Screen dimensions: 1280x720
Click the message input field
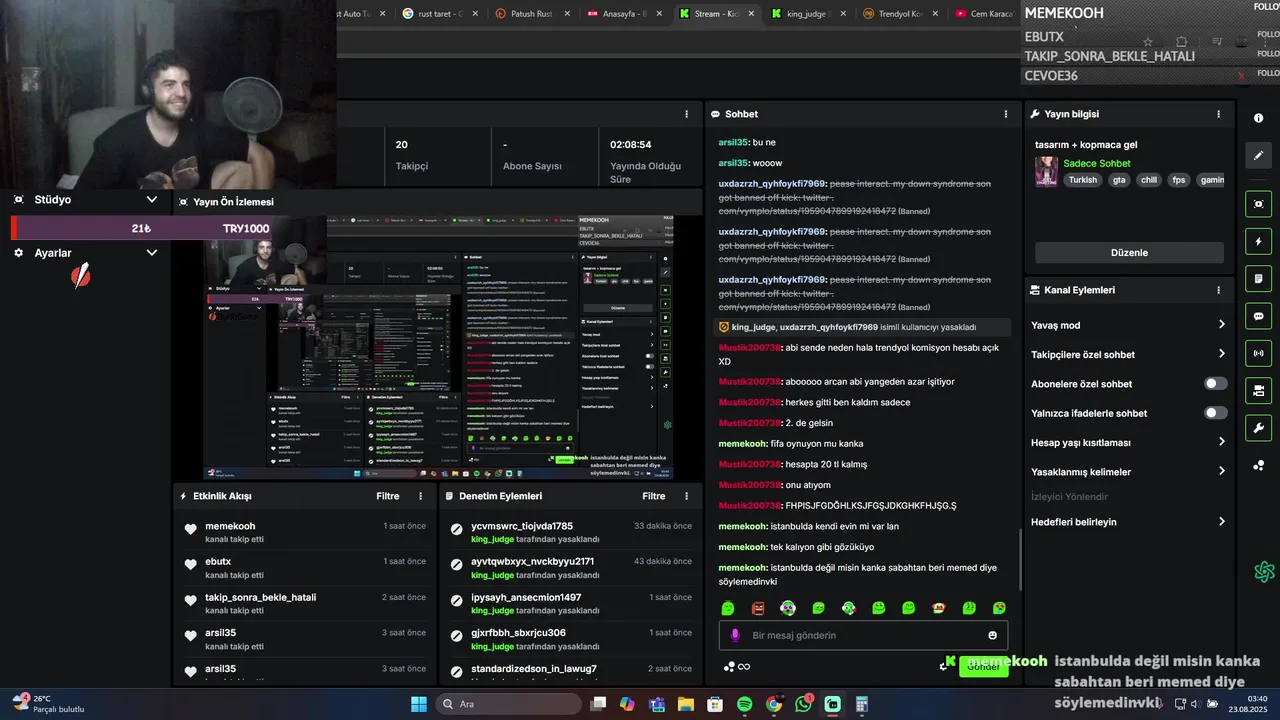(x=864, y=635)
